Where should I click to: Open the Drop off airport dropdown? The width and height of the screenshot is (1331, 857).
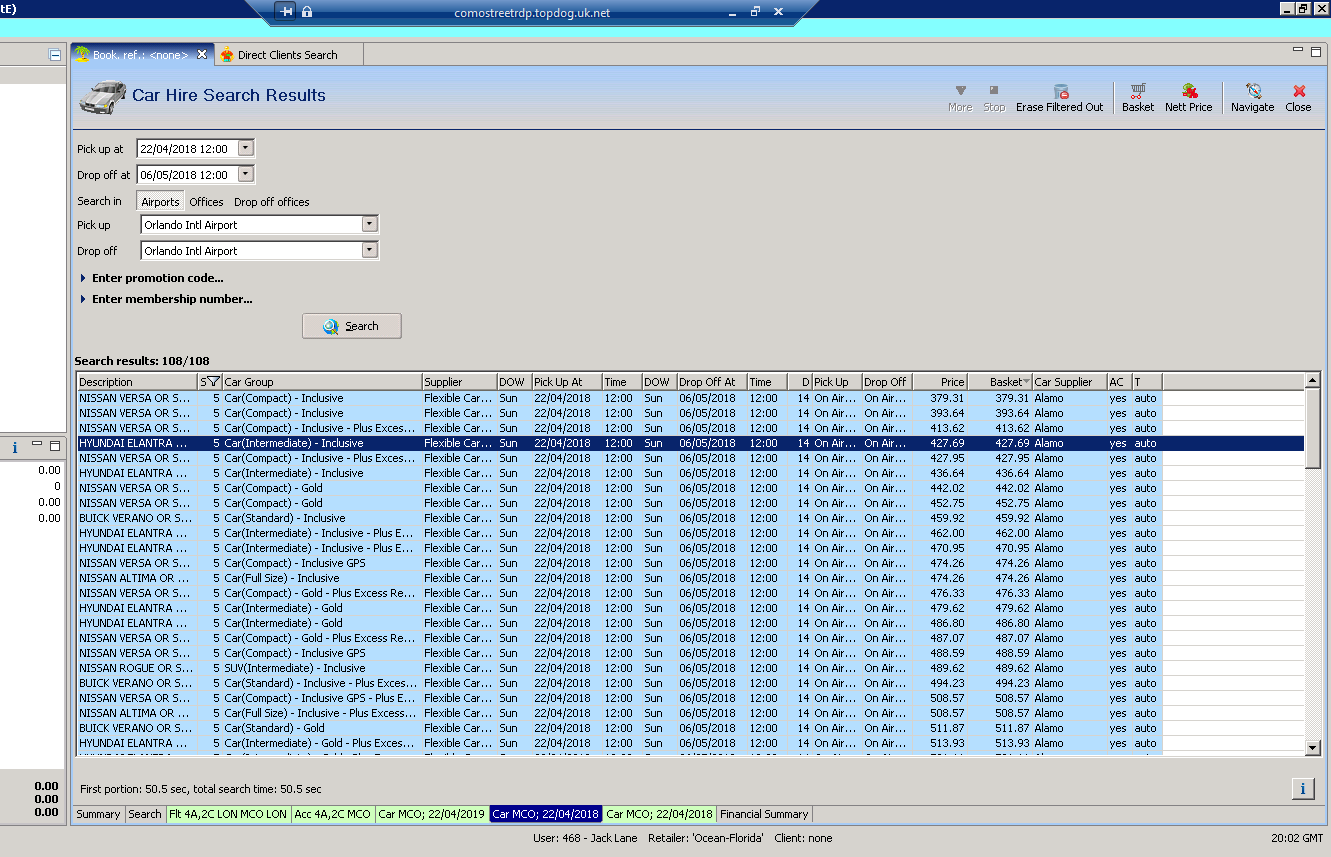pyautogui.click(x=369, y=251)
